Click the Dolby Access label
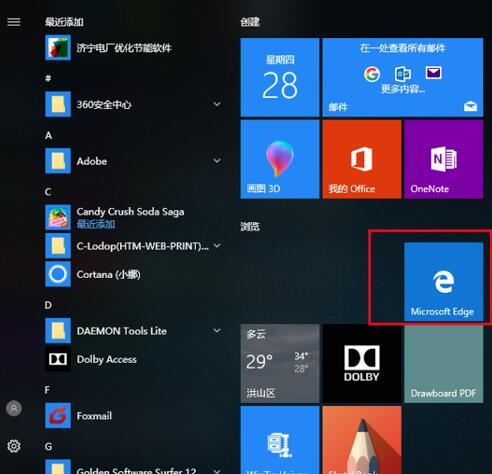This screenshot has height=474, width=492. pyautogui.click(x=107, y=360)
